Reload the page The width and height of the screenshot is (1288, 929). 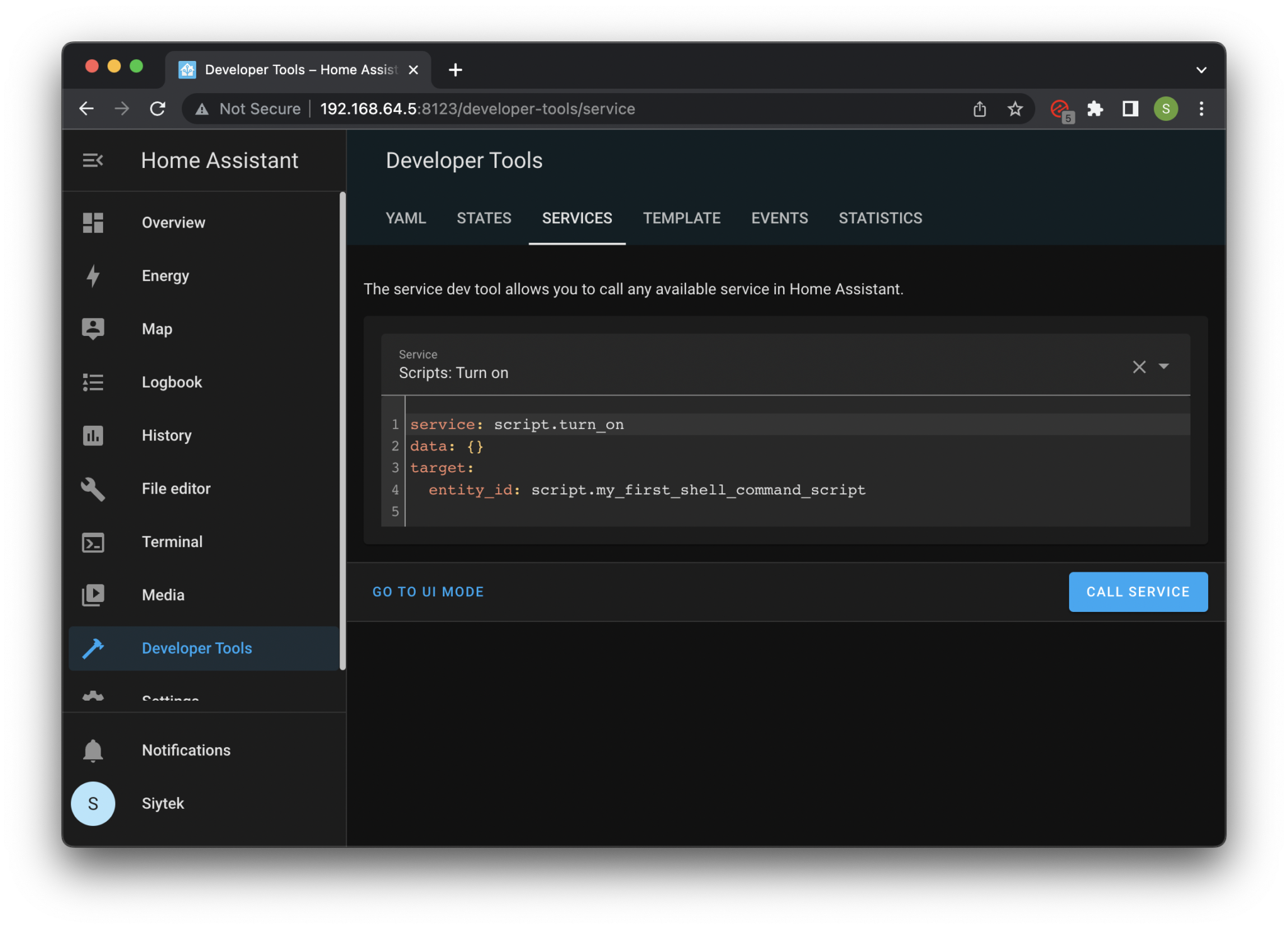point(158,109)
